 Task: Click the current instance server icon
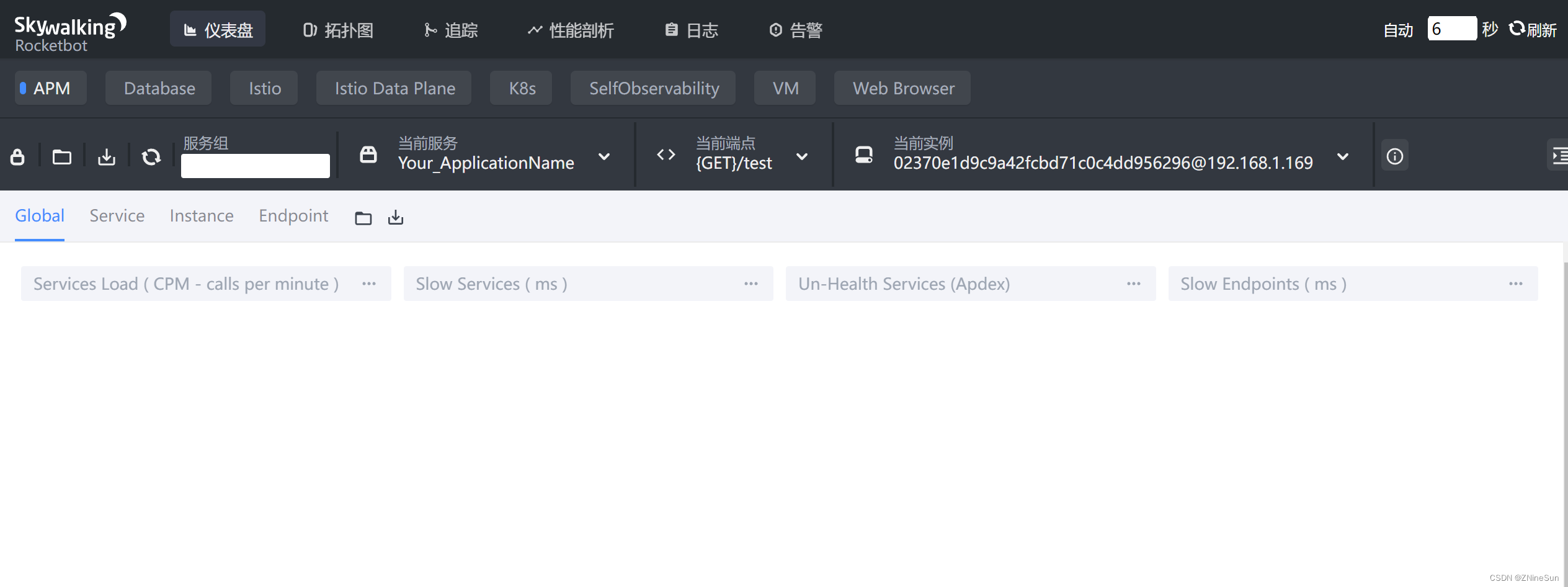pyautogui.click(x=863, y=155)
